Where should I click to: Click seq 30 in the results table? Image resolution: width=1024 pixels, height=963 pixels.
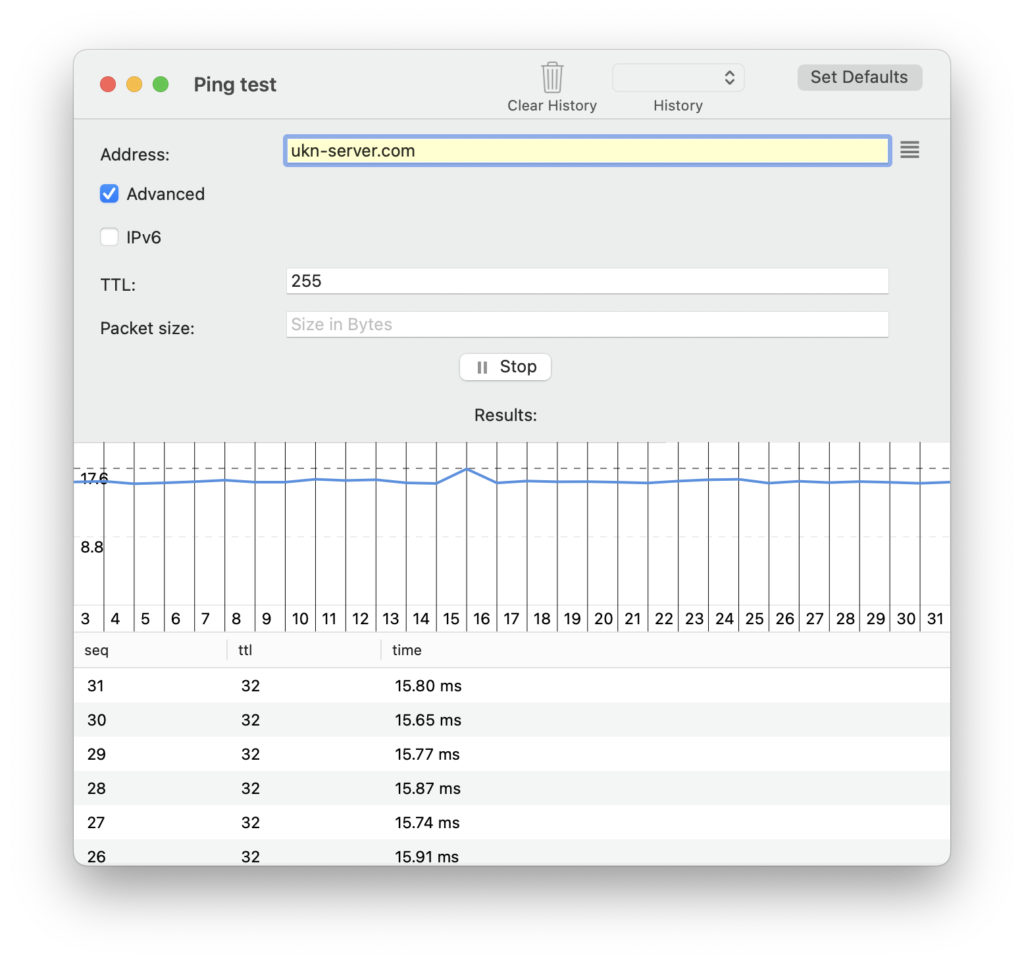pyautogui.click(x=97, y=720)
